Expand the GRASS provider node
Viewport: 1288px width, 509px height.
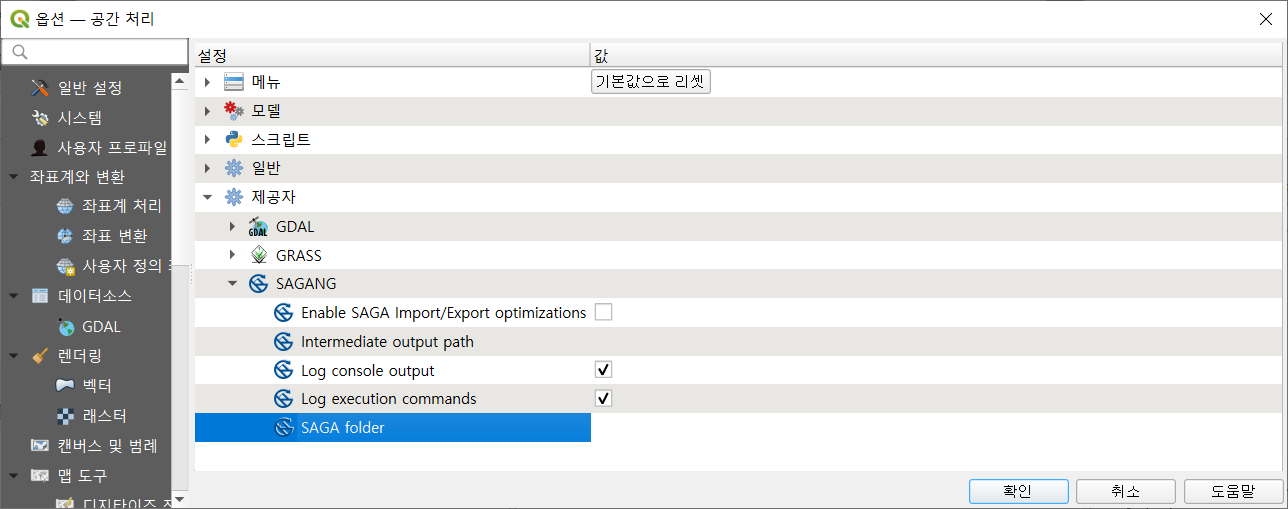[232, 255]
